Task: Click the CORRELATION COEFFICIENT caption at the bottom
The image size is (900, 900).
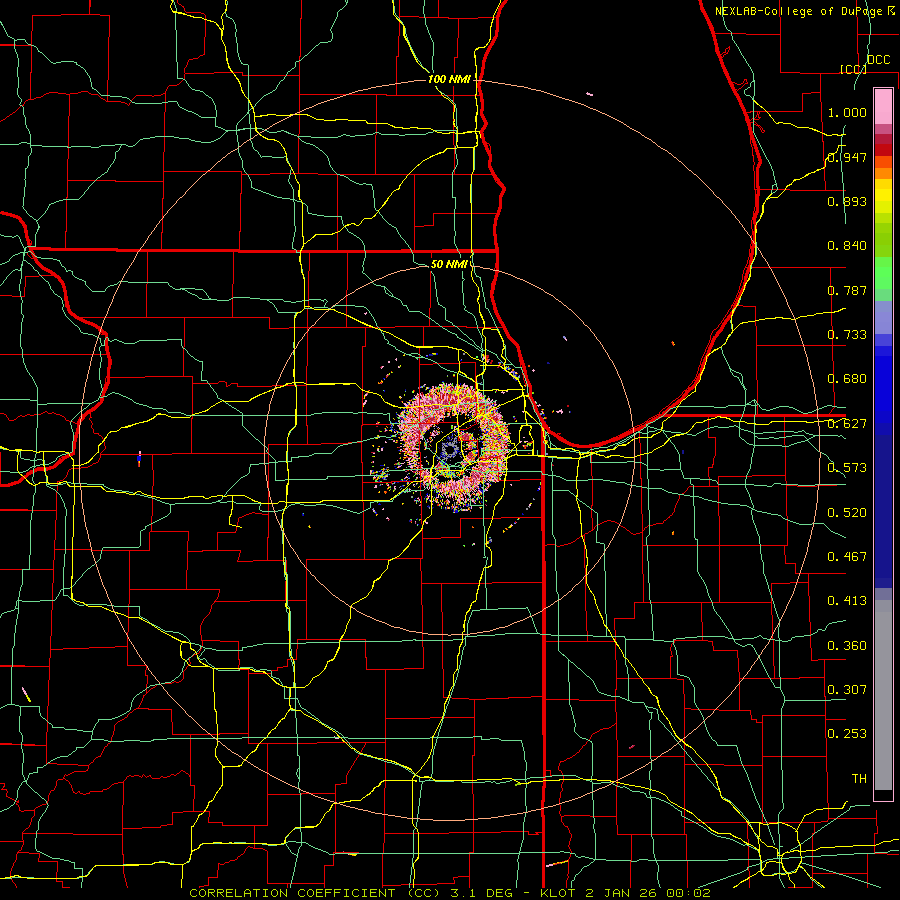Action: pyautogui.click(x=449, y=893)
